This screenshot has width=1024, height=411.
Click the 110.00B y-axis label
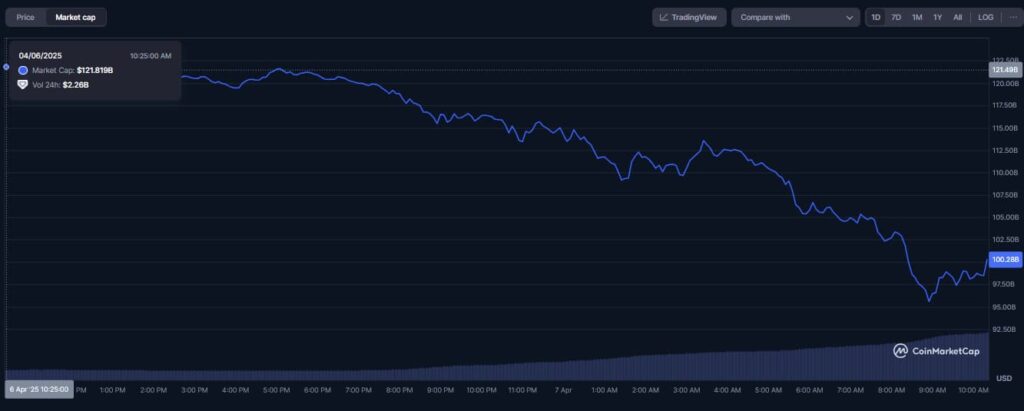[1004, 173]
